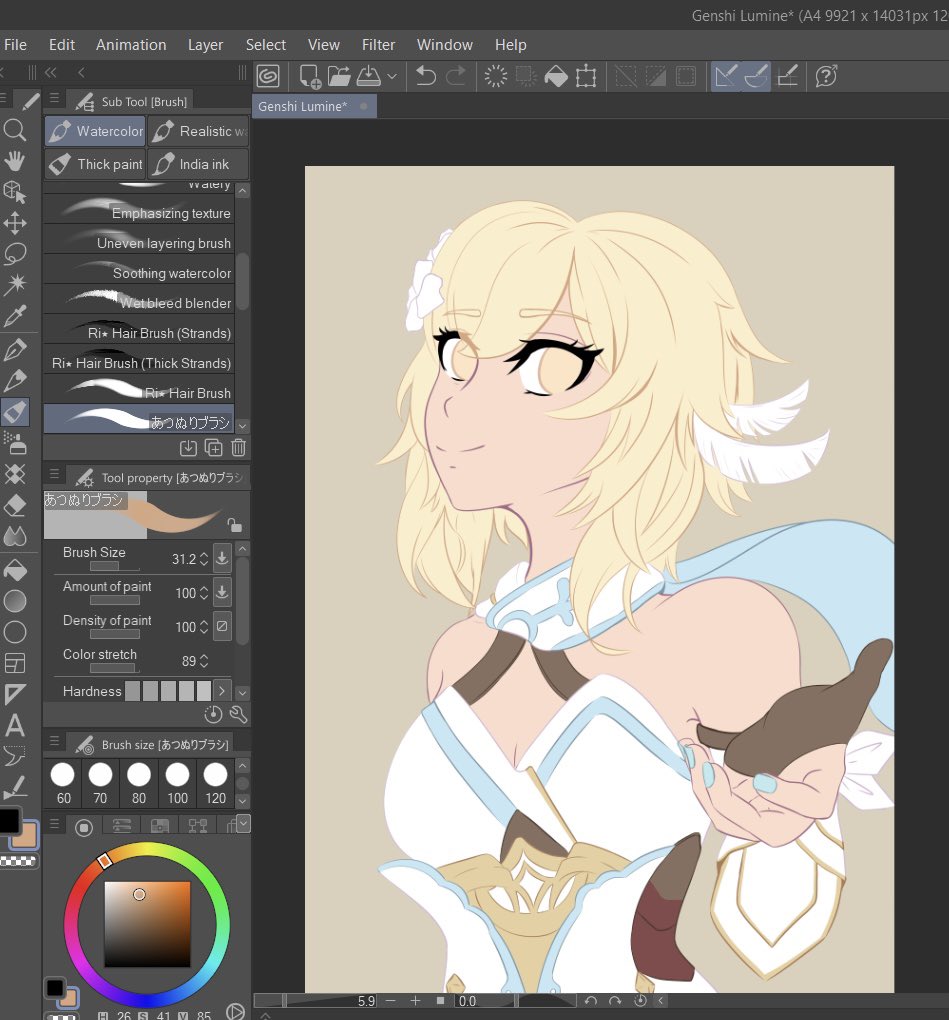Open Save dropdown arrow in toolbar

[392, 76]
